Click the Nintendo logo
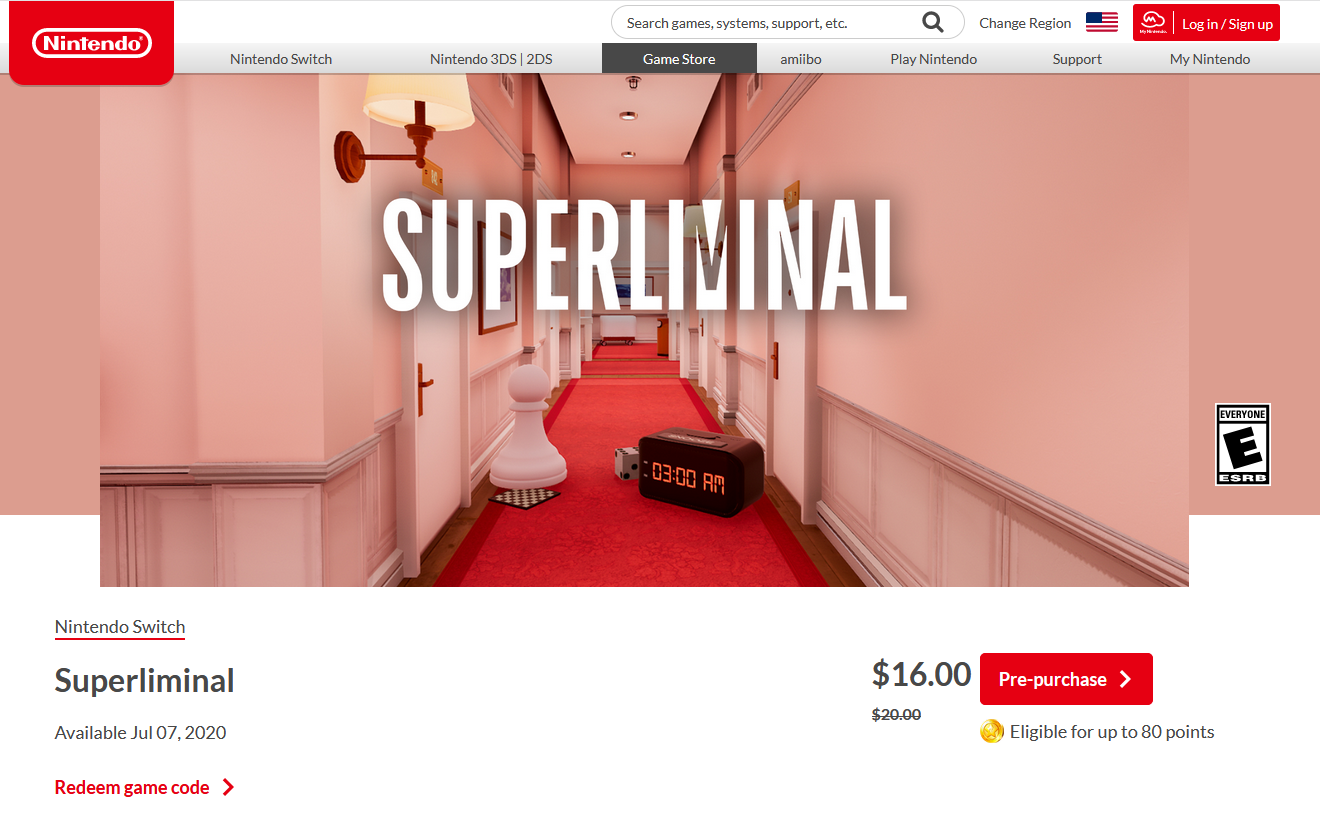The image size is (1320, 830). (91, 43)
